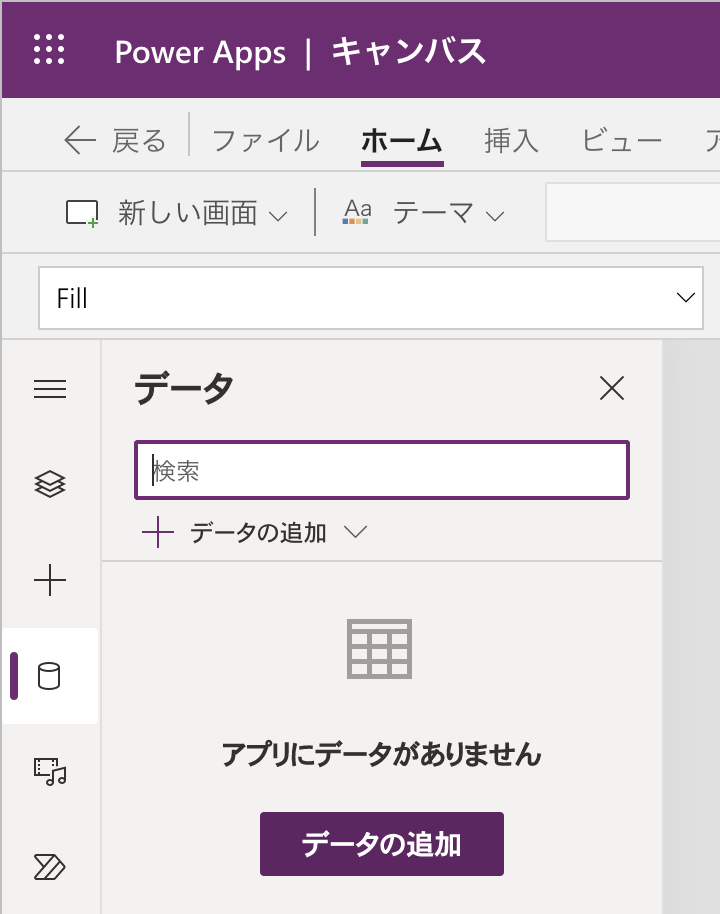Expand the 新しい画面 dropdown chevron

(279, 215)
